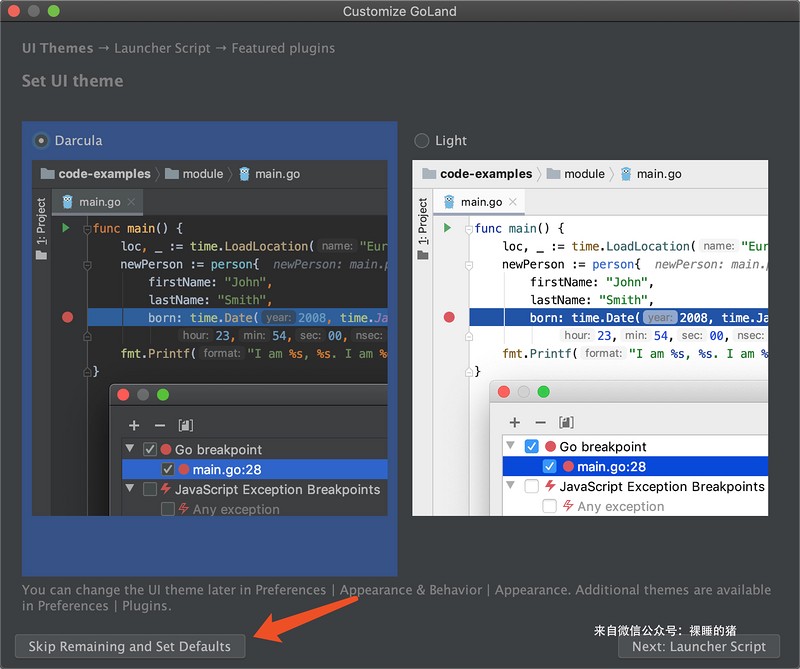Click Next: Launcher Script button
Viewport: 800px width, 669px height.
(698, 646)
